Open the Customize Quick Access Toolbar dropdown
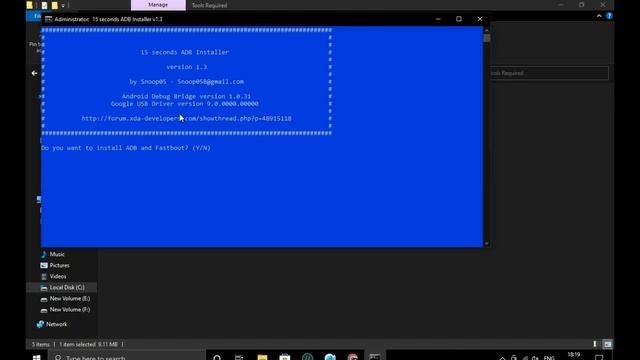The width and height of the screenshot is (640, 360). pos(63,6)
